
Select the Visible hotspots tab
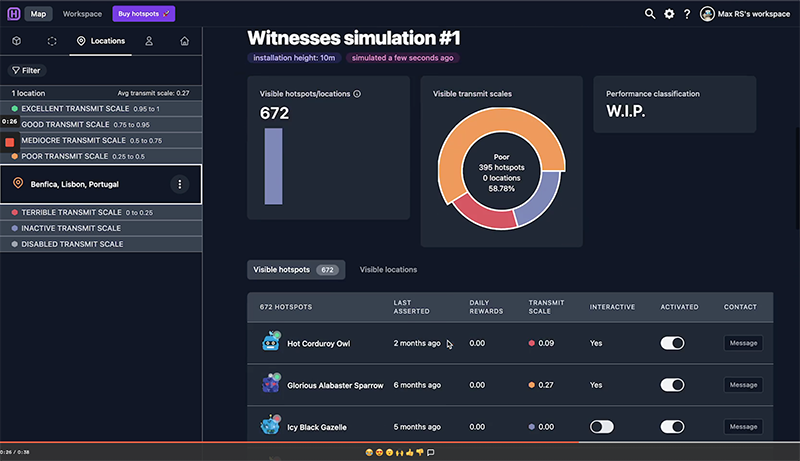pyautogui.click(x=296, y=270)
